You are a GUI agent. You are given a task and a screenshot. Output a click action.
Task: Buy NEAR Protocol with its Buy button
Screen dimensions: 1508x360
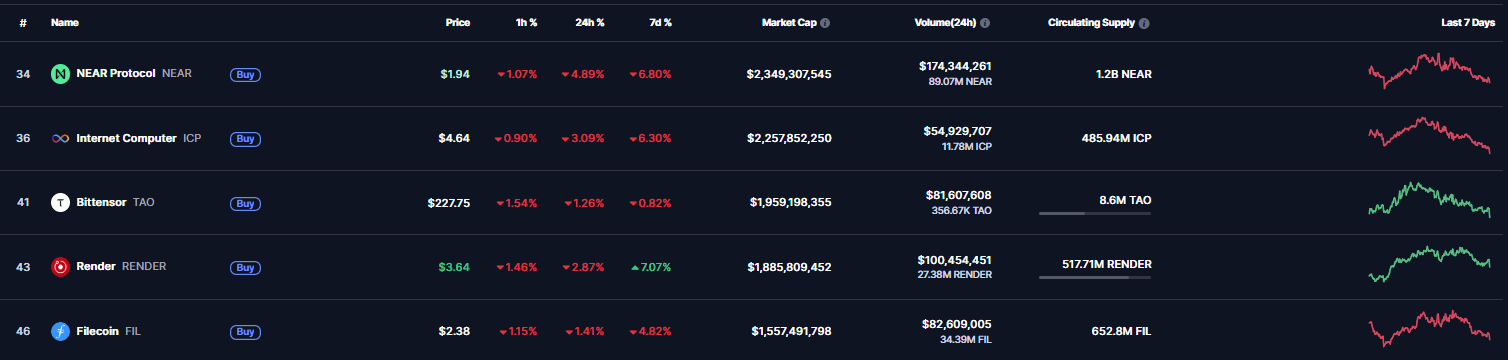point(245,74)
